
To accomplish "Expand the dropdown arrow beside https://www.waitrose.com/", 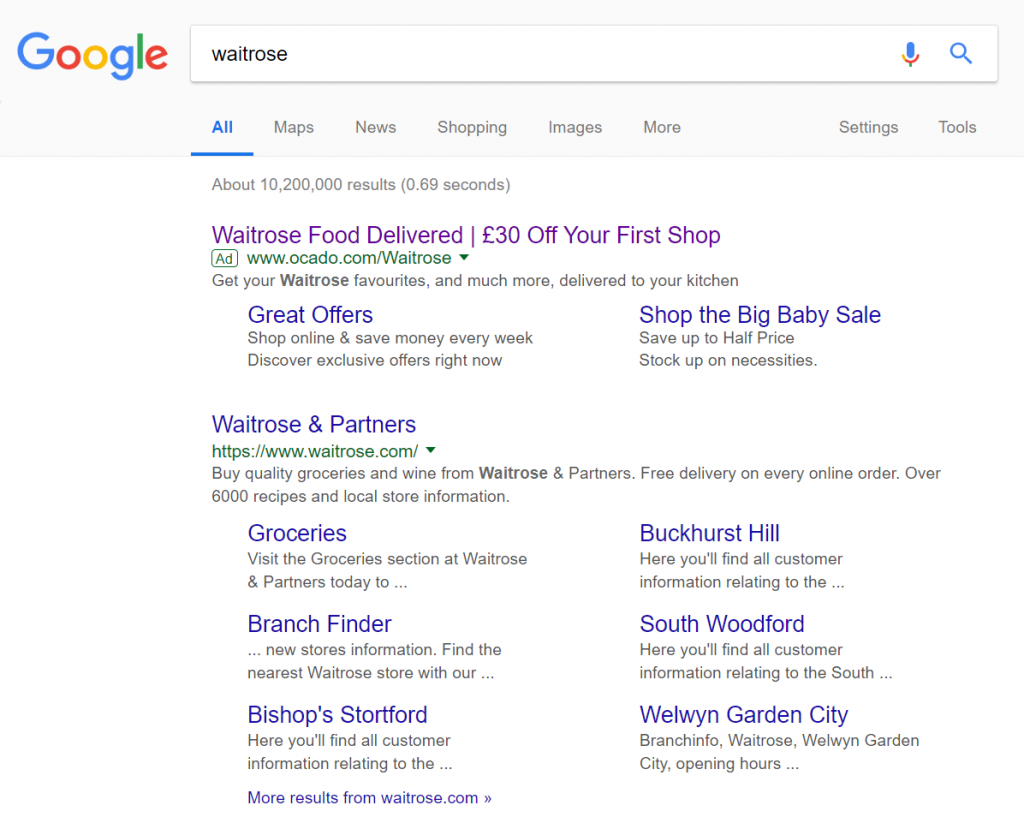I will (430, 451).
